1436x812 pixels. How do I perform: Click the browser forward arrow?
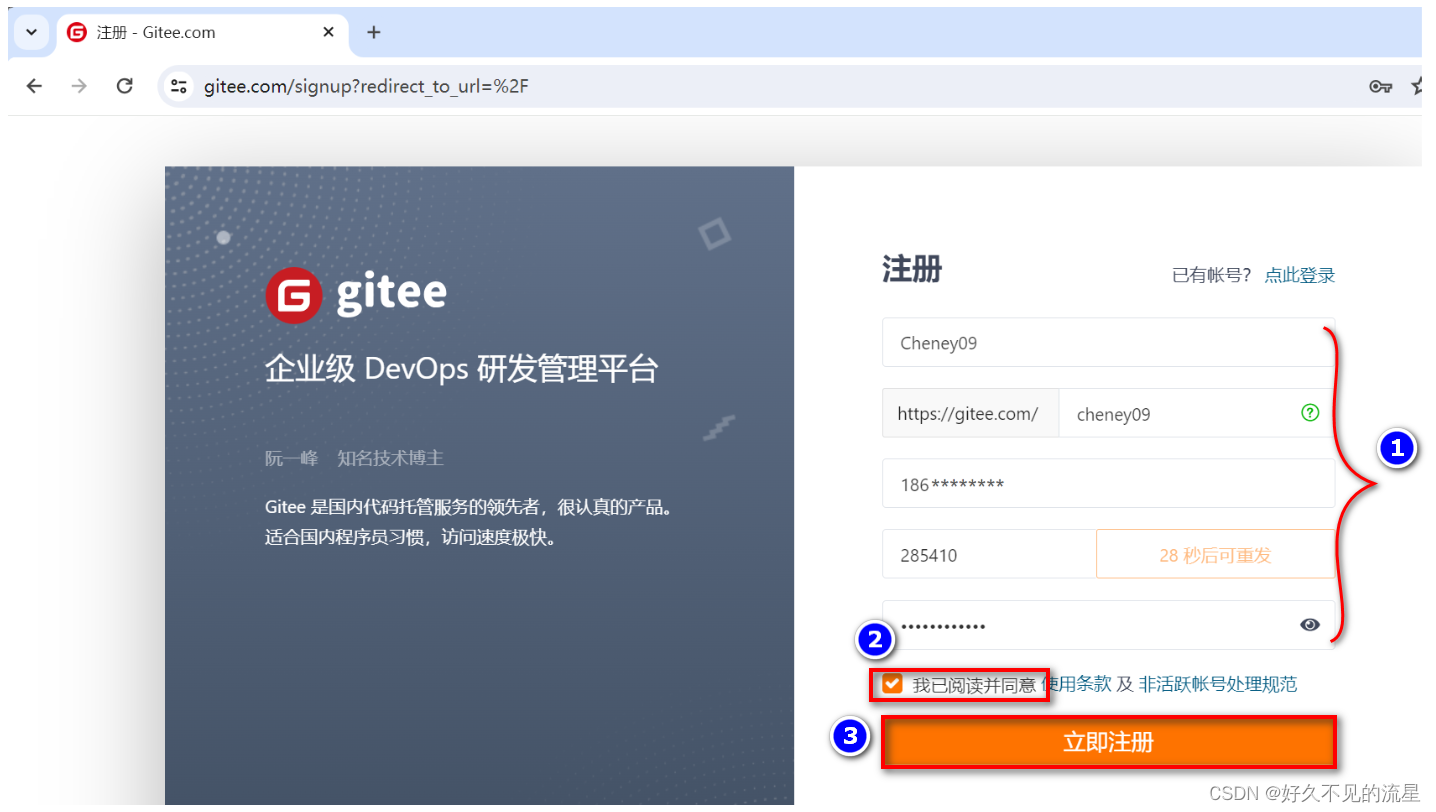[79, 86]
